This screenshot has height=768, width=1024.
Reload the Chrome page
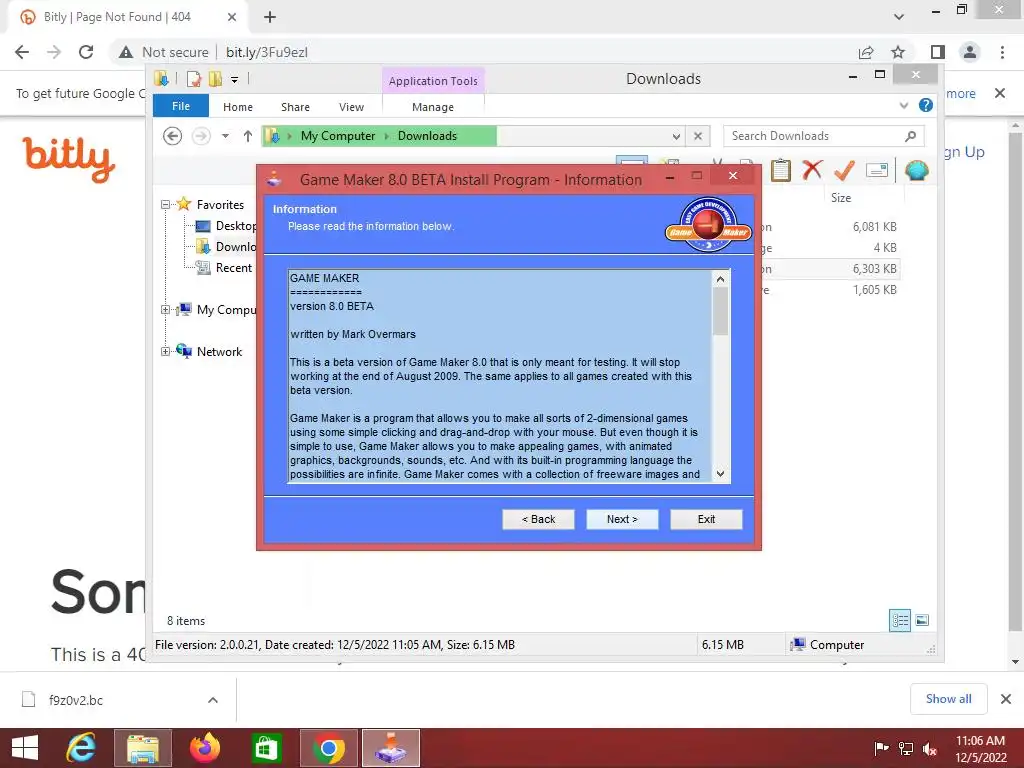point(86,52)
